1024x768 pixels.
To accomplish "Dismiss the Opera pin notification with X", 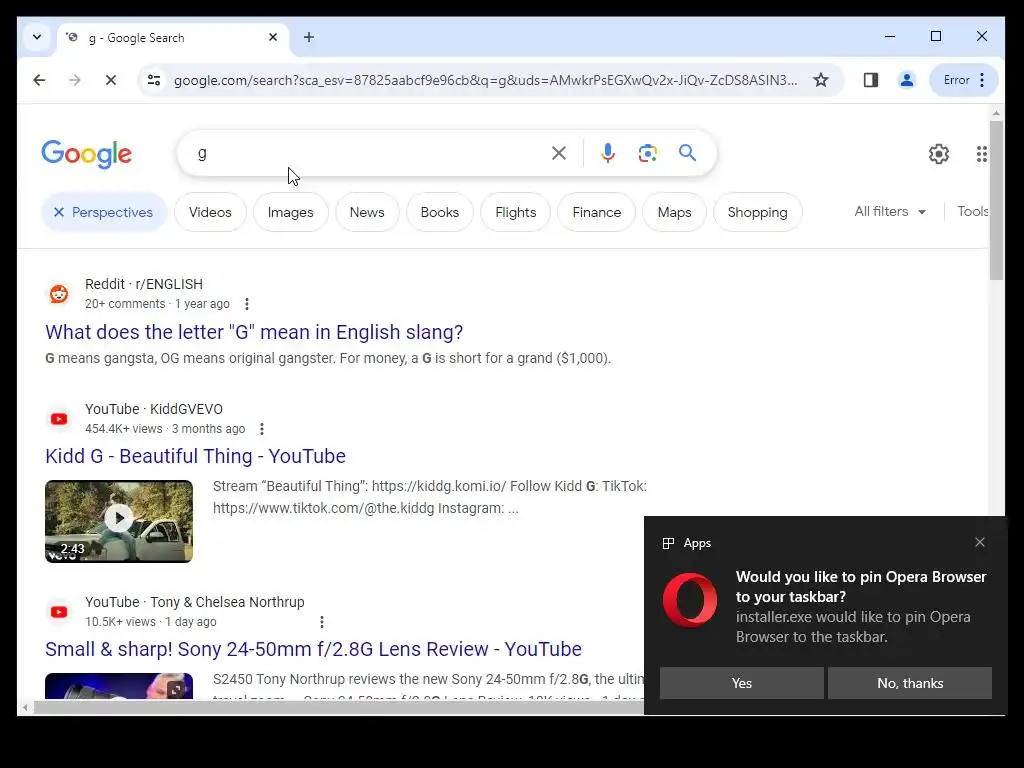I will (x=980, y=542).
